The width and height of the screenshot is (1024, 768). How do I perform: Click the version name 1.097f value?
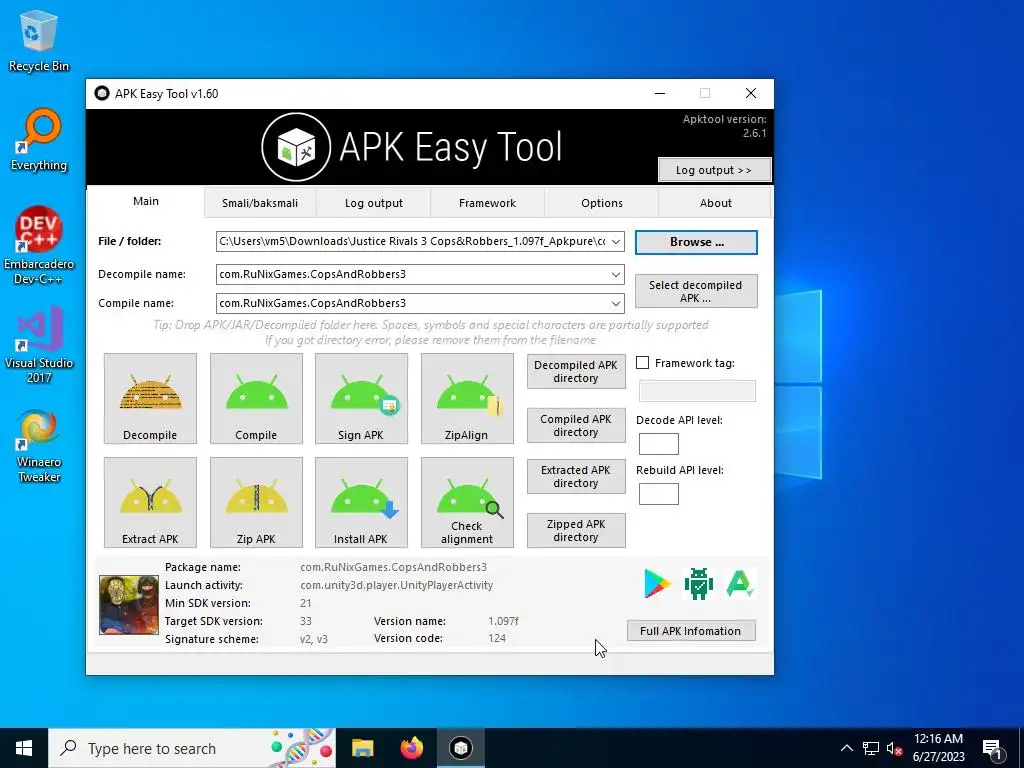504,621
